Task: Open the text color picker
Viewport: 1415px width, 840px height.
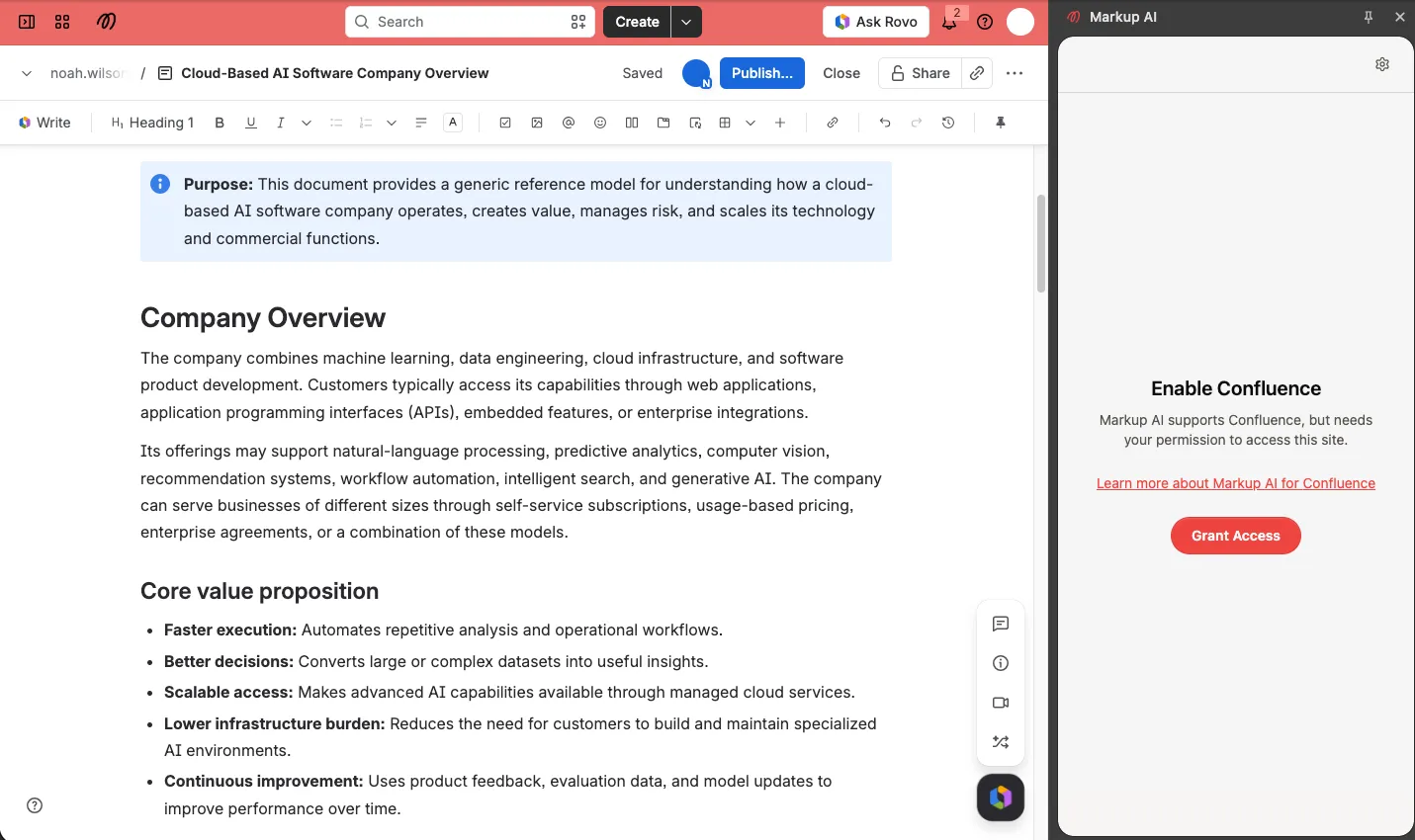Action: [x=453, y=123]
